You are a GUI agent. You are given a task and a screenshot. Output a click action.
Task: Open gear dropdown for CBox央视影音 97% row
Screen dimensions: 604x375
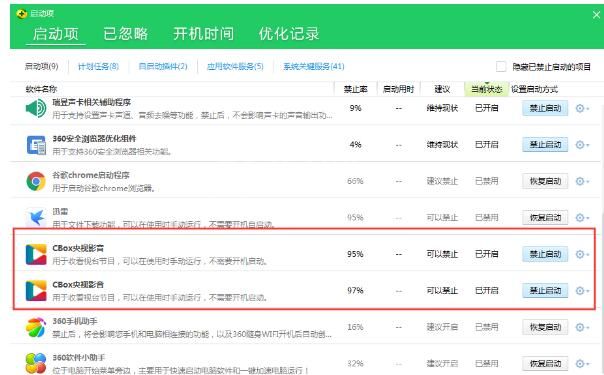[x=582, y=291]
